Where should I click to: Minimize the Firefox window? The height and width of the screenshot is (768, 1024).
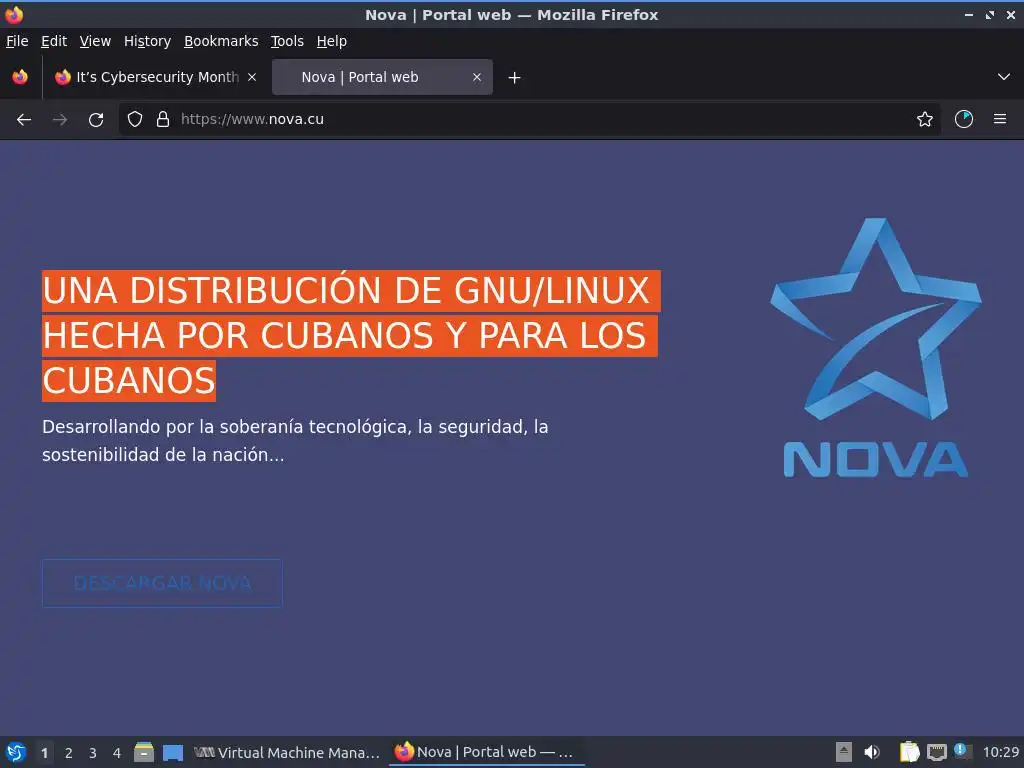point(969,14)
